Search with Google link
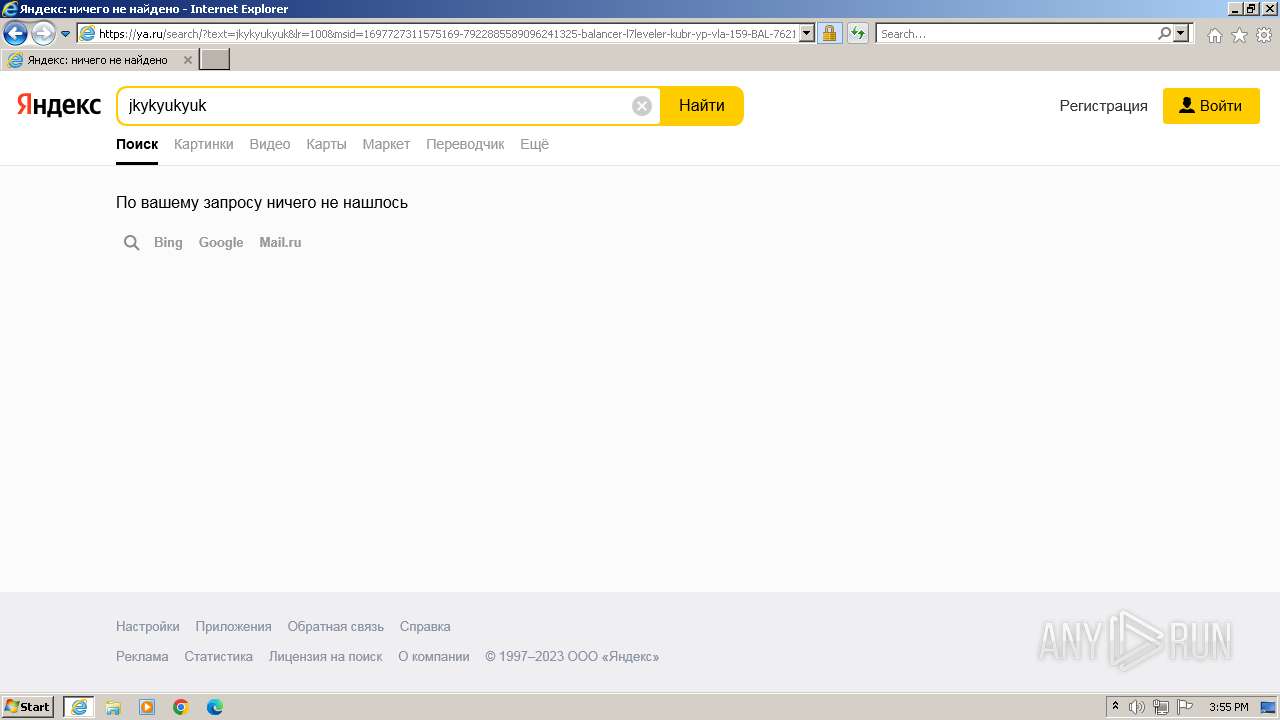 click(221, 242)
